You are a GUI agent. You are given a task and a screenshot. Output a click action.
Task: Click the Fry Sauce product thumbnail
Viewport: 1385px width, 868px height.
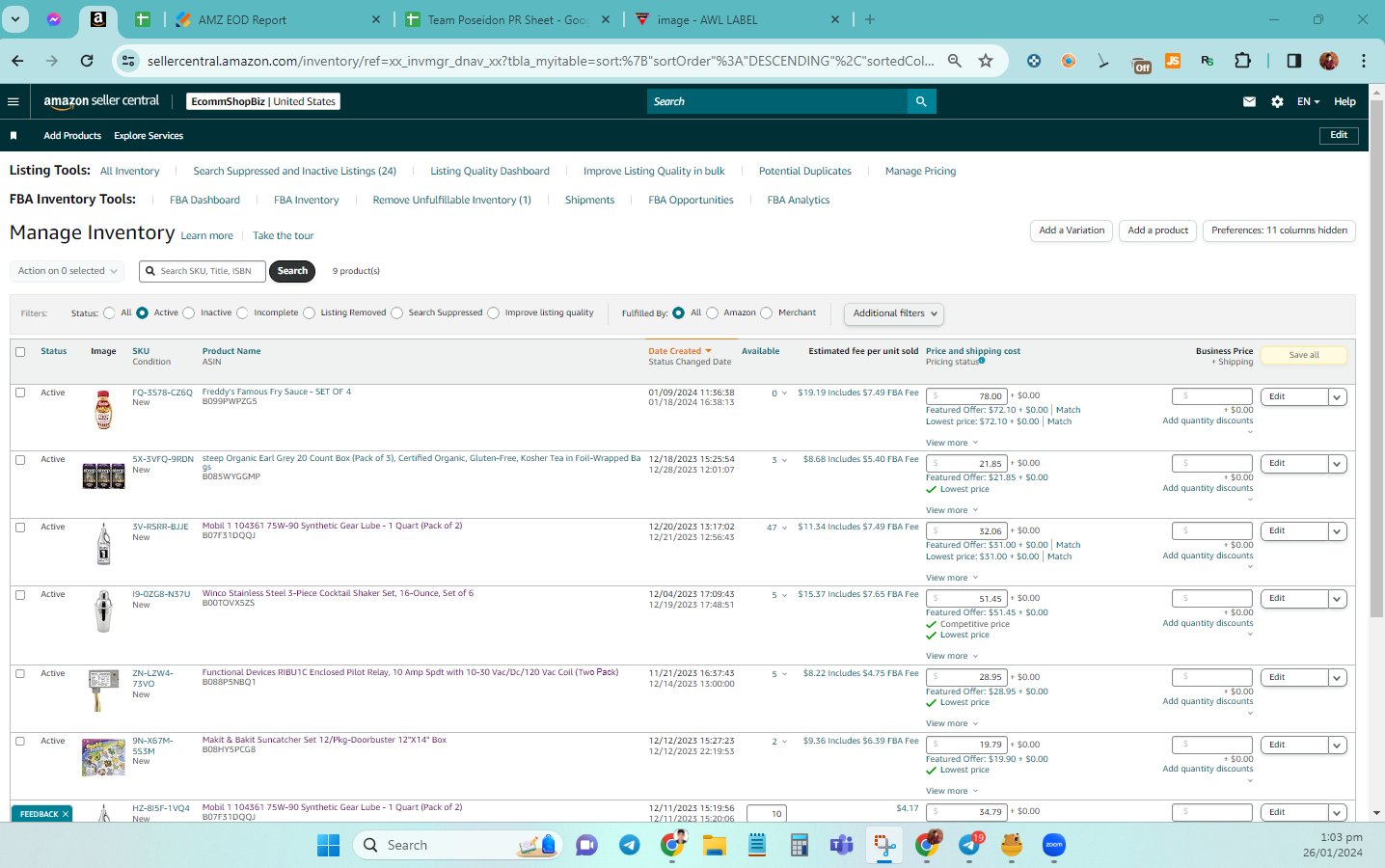pos(103,410)
